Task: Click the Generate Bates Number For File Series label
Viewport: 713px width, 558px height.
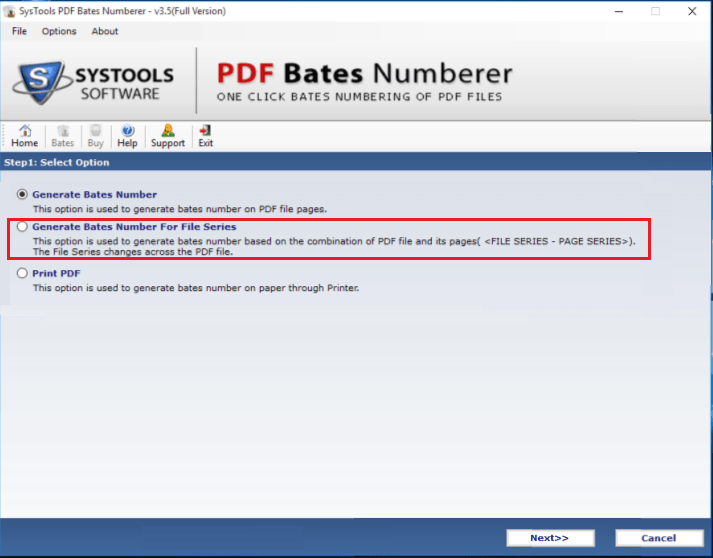Action: (134, 226)
